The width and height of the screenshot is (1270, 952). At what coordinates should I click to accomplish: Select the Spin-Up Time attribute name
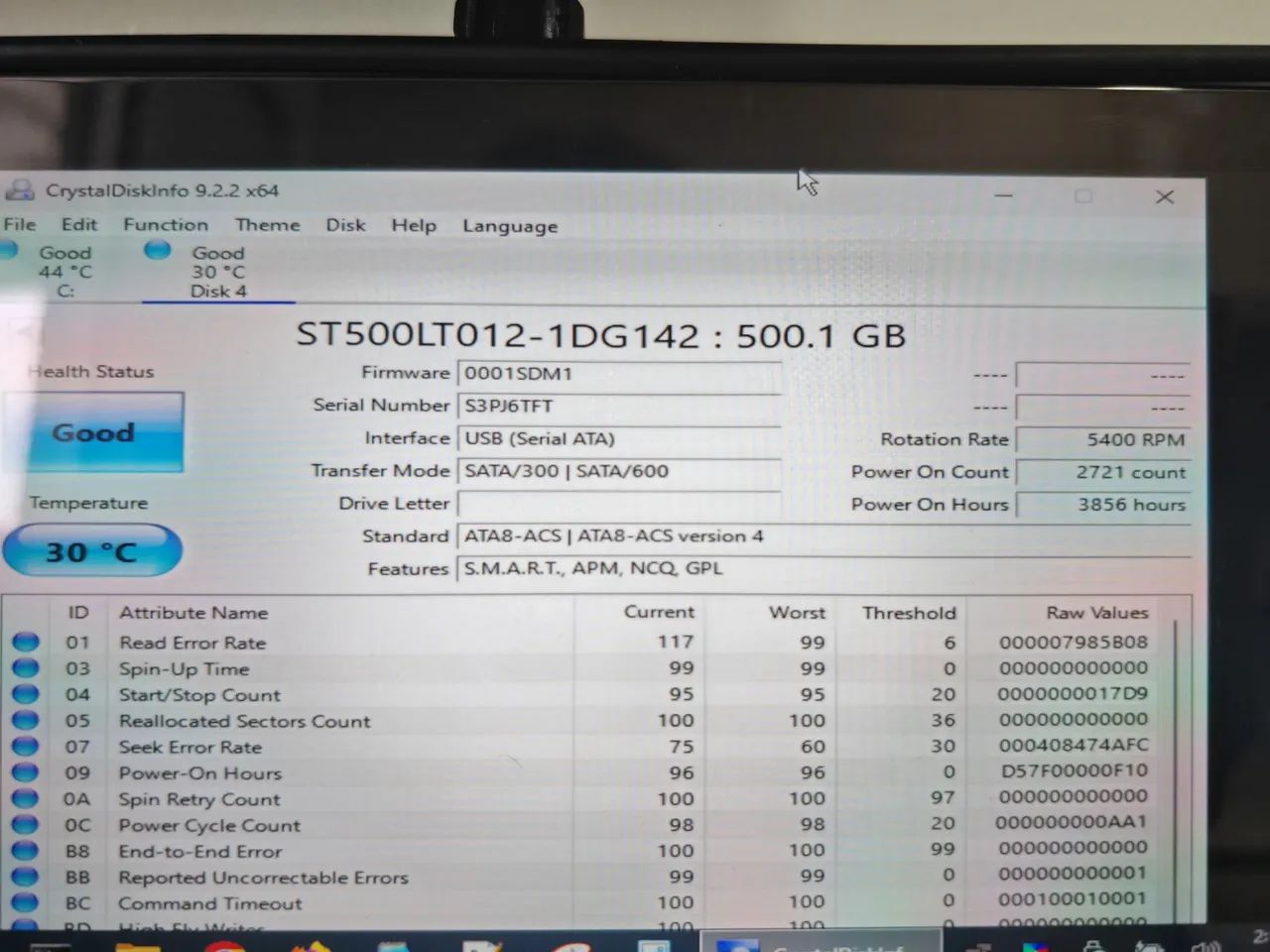pos(184,668)
